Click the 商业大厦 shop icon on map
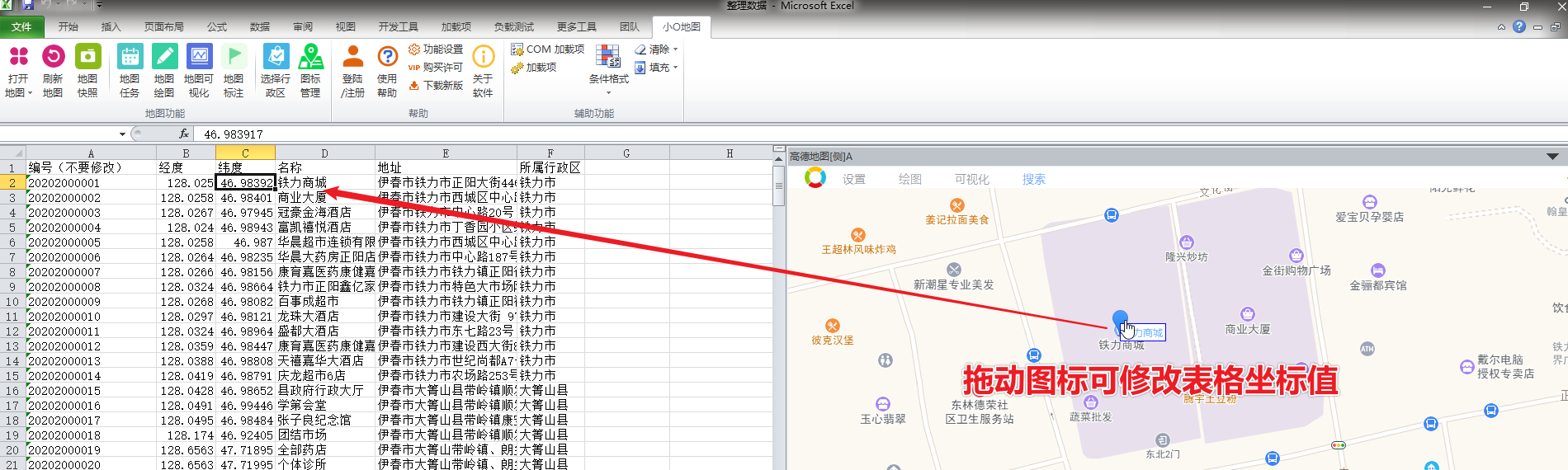1568x470 pixels. pos(1247,314)
